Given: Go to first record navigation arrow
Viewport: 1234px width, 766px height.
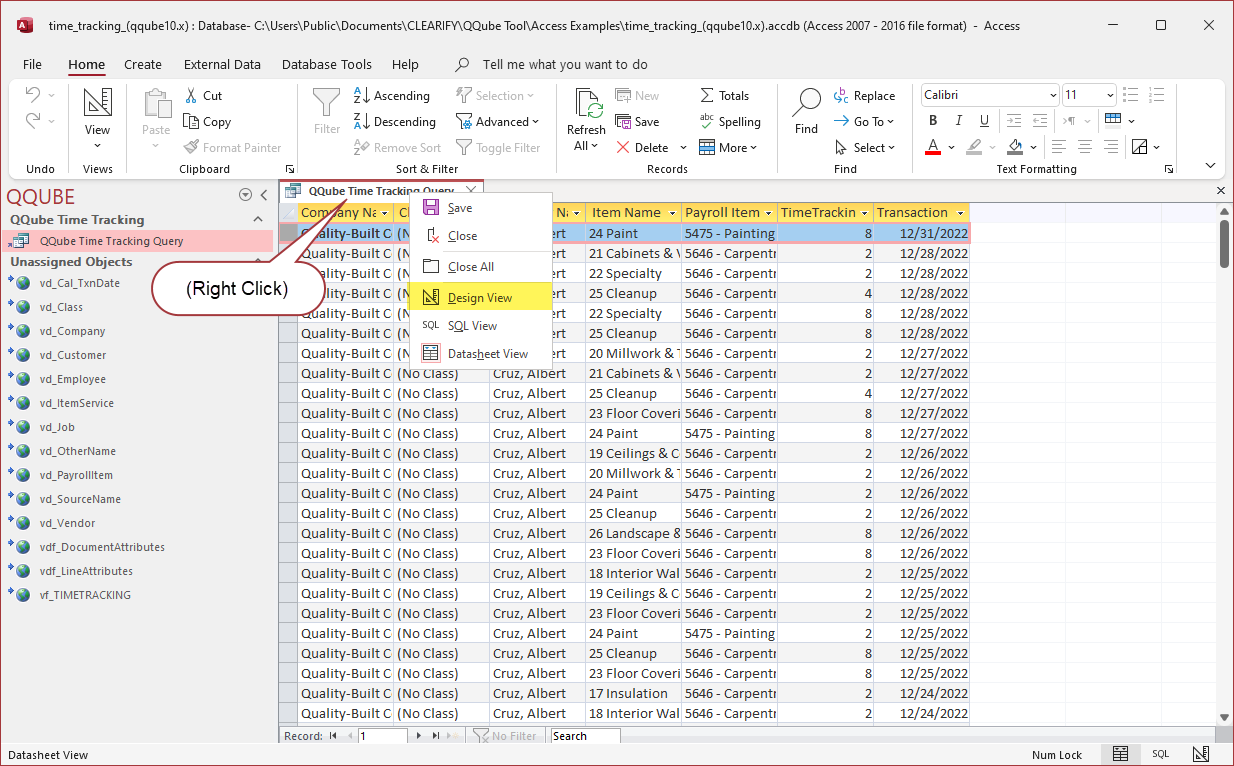Looking at the screenshot, I should 332,736.
